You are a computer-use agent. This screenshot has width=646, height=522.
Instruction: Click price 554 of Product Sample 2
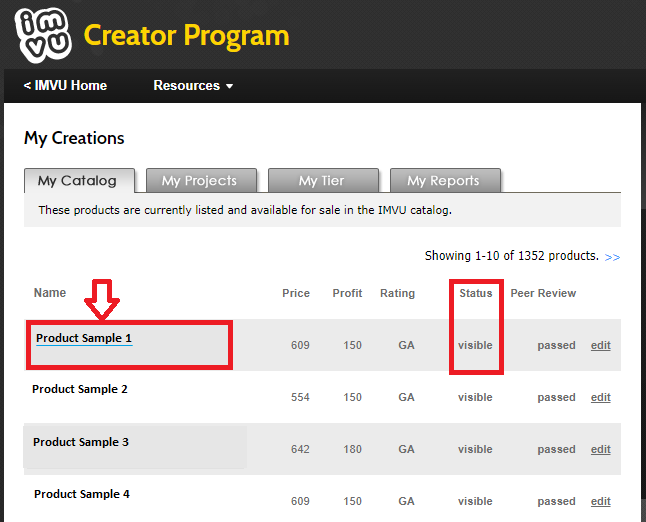(x=300, y=397)
